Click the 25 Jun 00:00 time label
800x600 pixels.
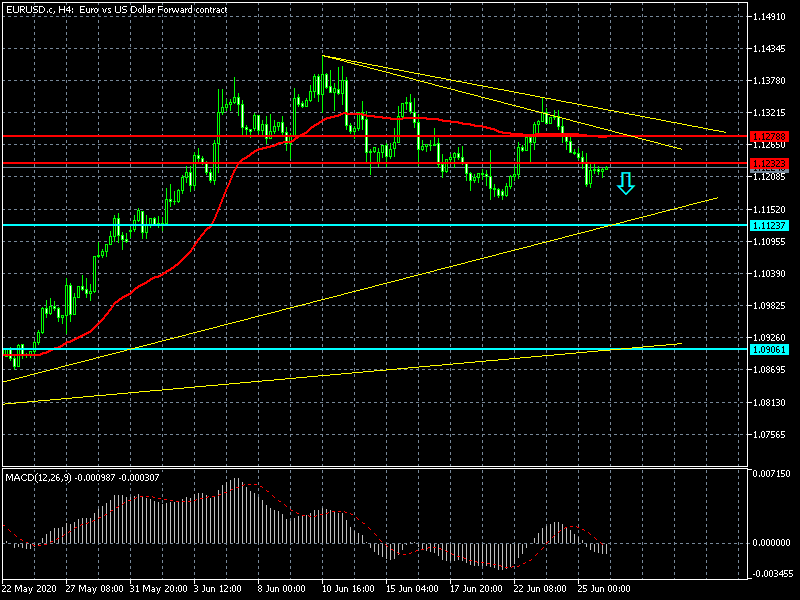(604, 589)
